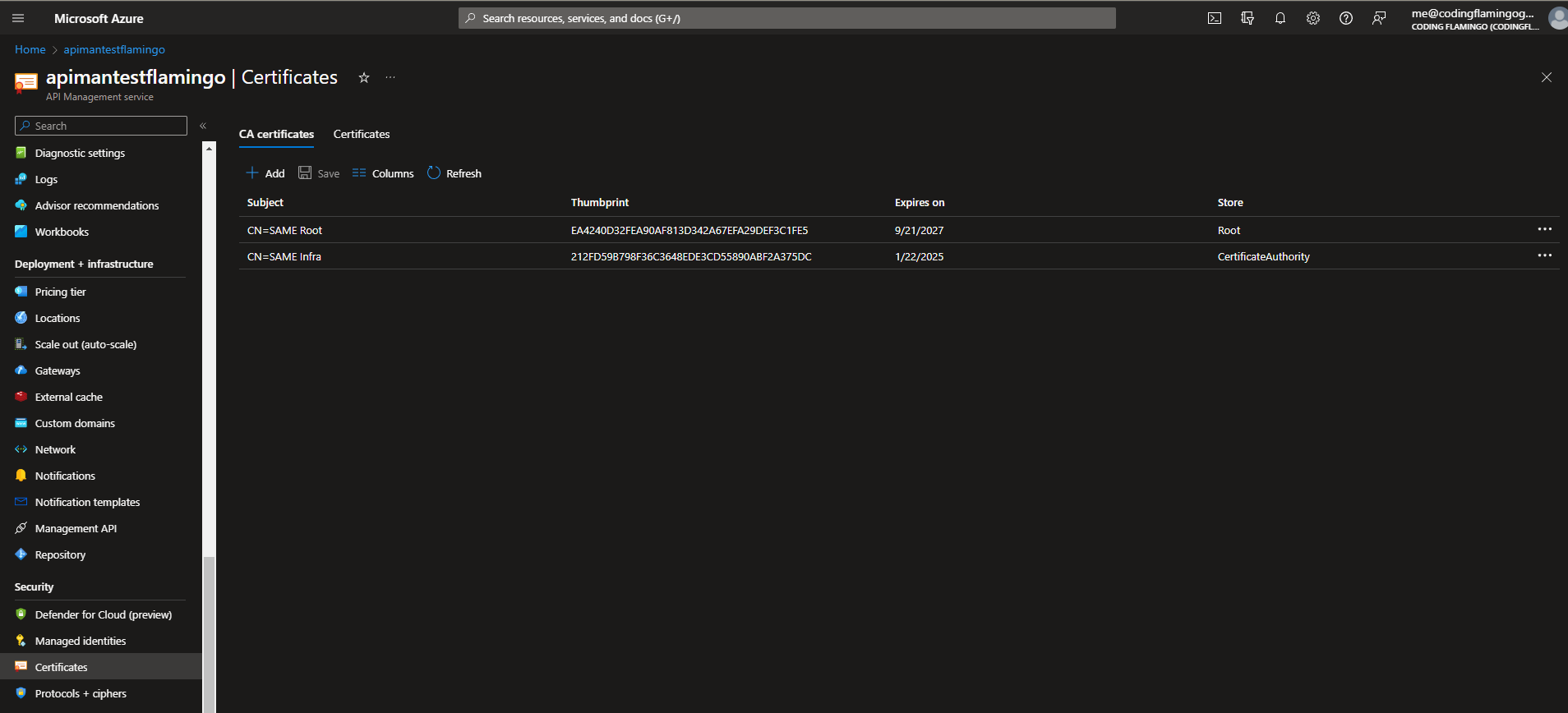Sort by Expires on column header
1568x713 pixels.
coord(920,203)
